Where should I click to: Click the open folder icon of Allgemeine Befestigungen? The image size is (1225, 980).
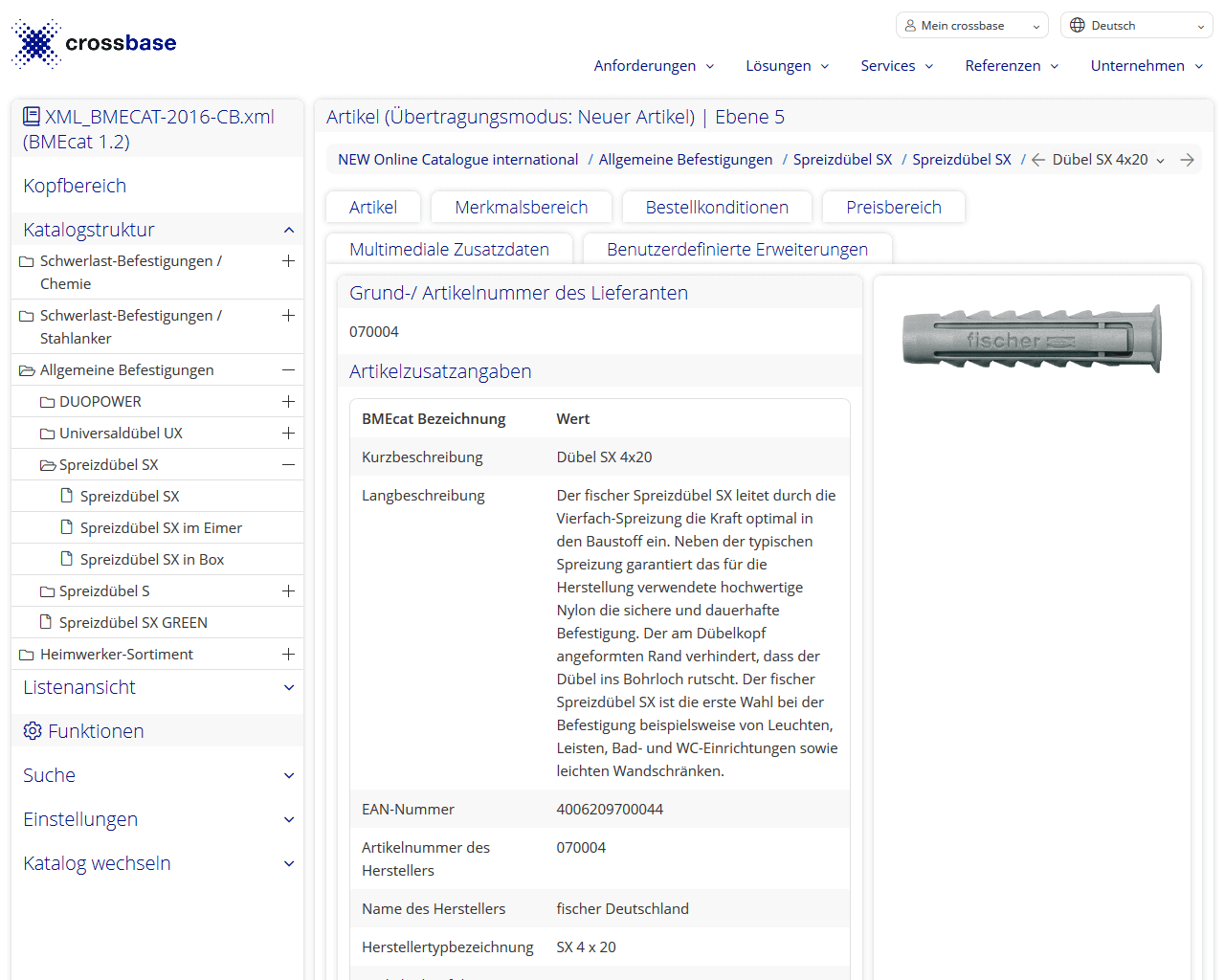click(27, 370)
